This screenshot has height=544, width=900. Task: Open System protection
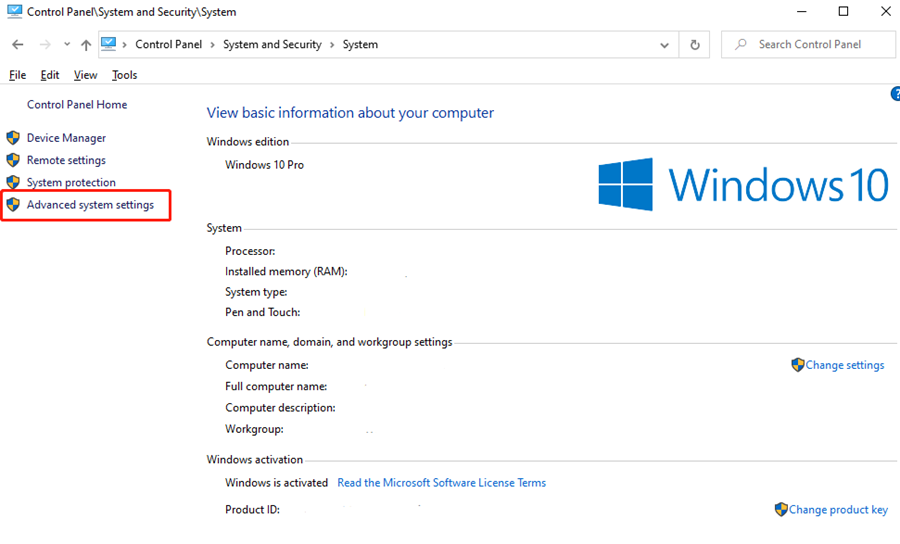pyautogui.click(x=71, y=182)
